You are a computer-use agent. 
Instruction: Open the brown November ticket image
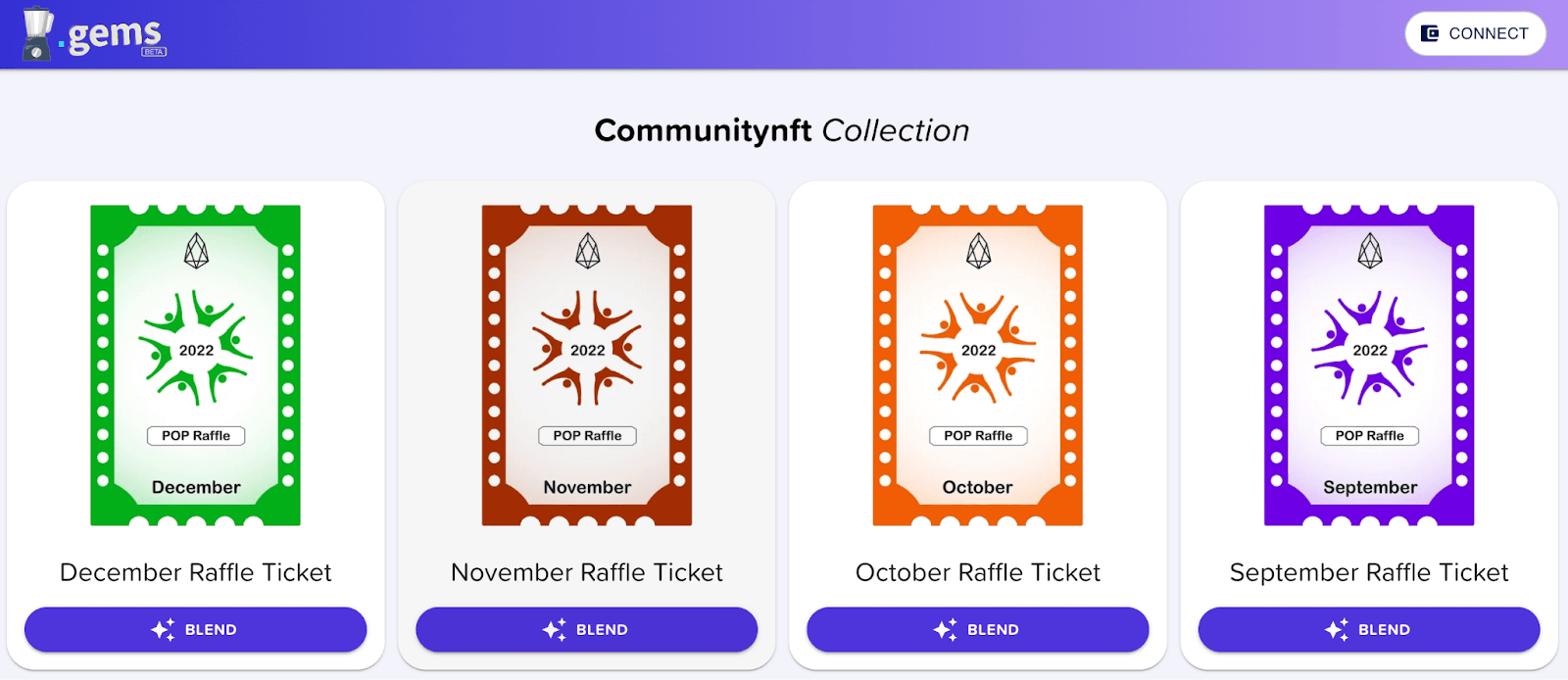point(586,364)
